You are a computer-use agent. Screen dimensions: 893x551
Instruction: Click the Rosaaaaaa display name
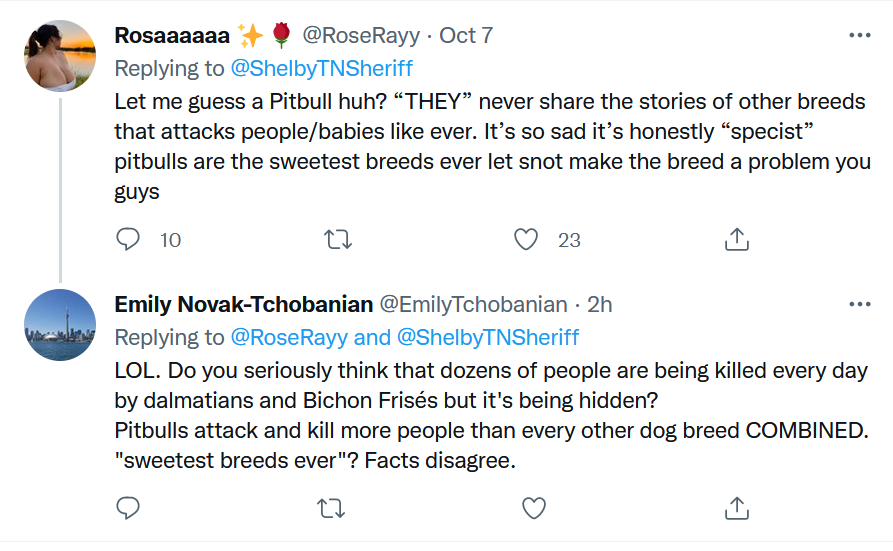[173, 36]
